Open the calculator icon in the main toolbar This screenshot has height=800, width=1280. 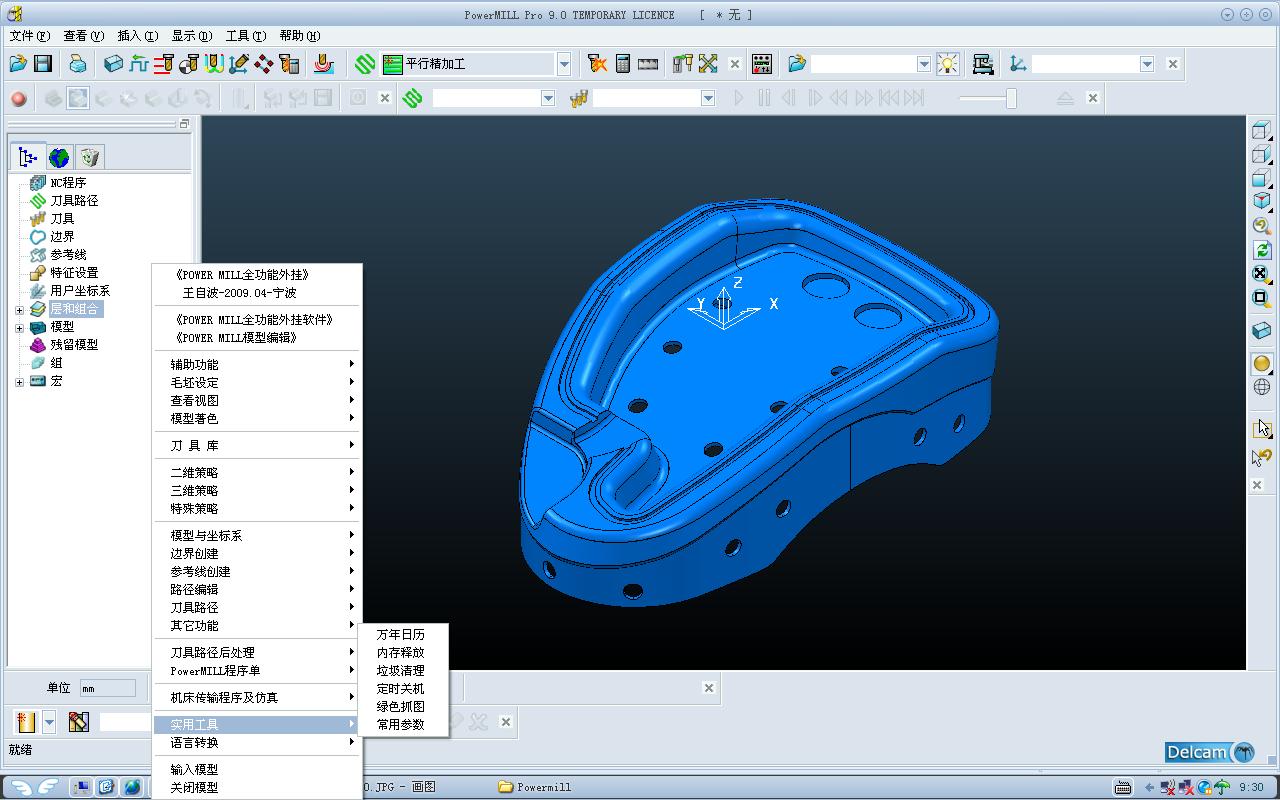pyautogui.click(x=623, y=64)
